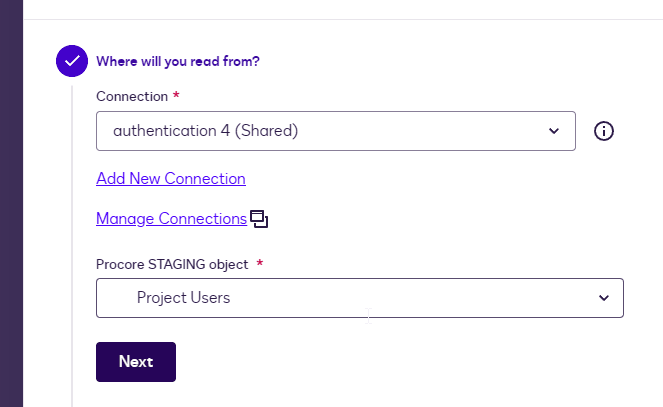Screen dimensions: 663x407
Task: Select the "Project Users" value text
Action: [x=183, y=298]
